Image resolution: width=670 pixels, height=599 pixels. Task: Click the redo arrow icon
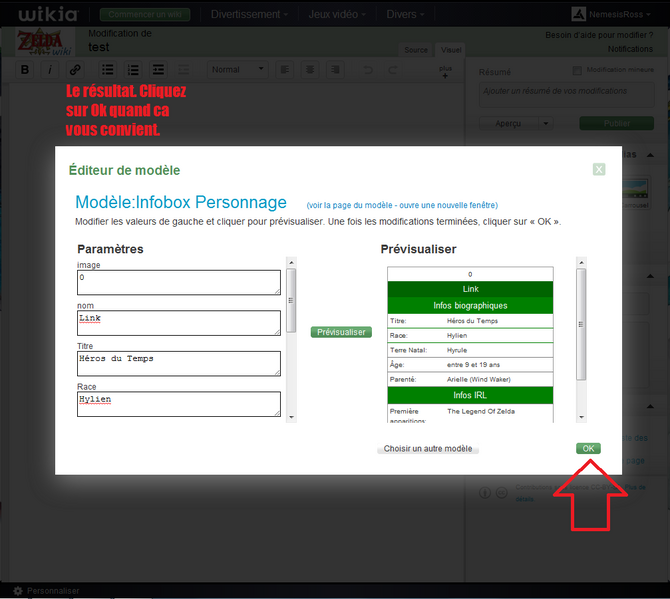393,70
